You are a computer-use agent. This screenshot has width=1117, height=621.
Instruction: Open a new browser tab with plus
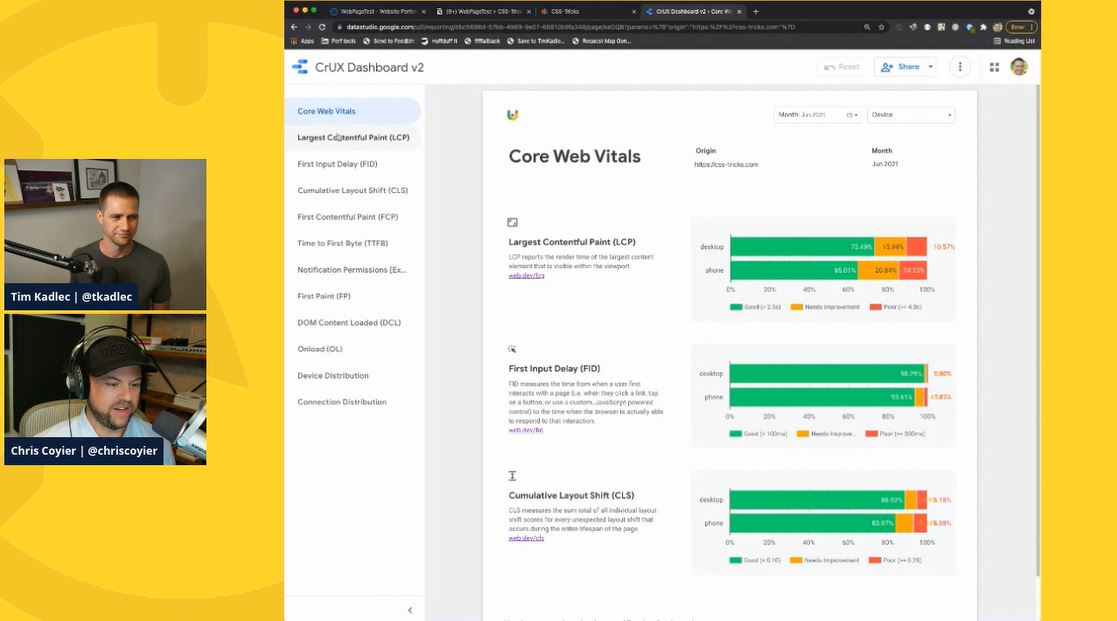point(756,11)
